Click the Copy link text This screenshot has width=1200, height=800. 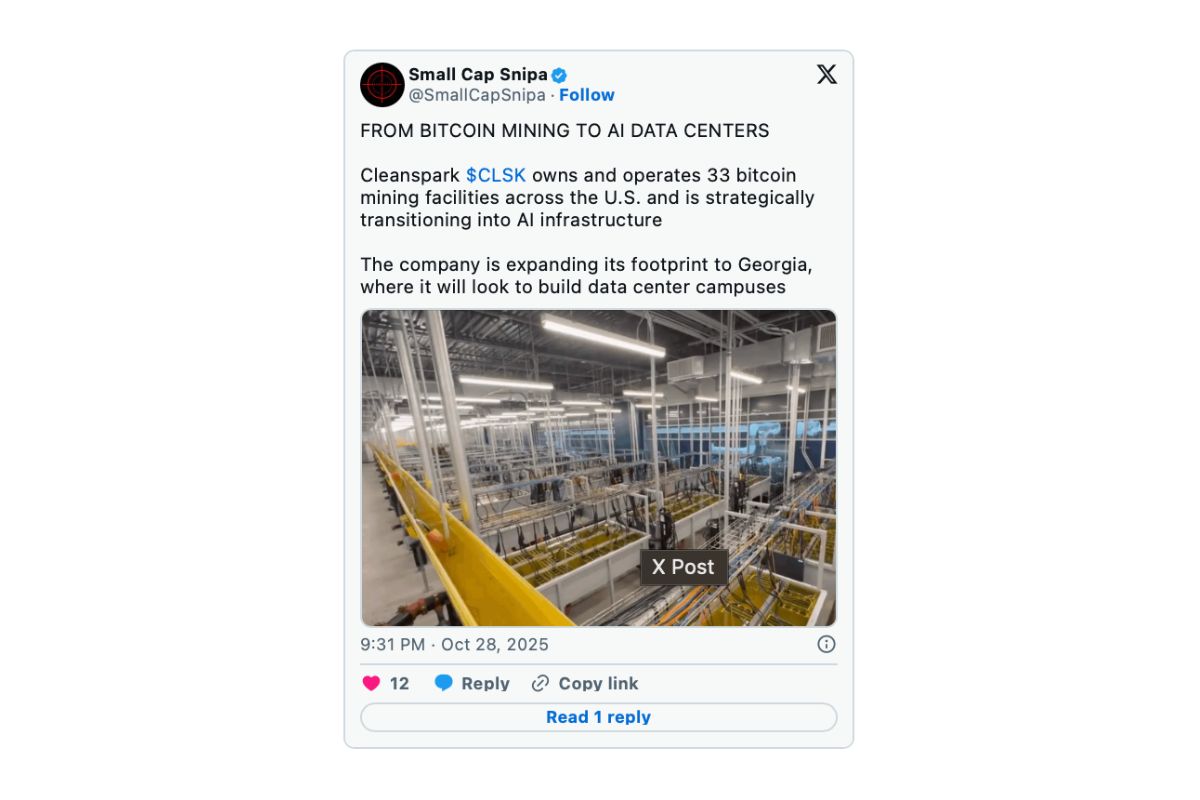click(x=598, y=683)
